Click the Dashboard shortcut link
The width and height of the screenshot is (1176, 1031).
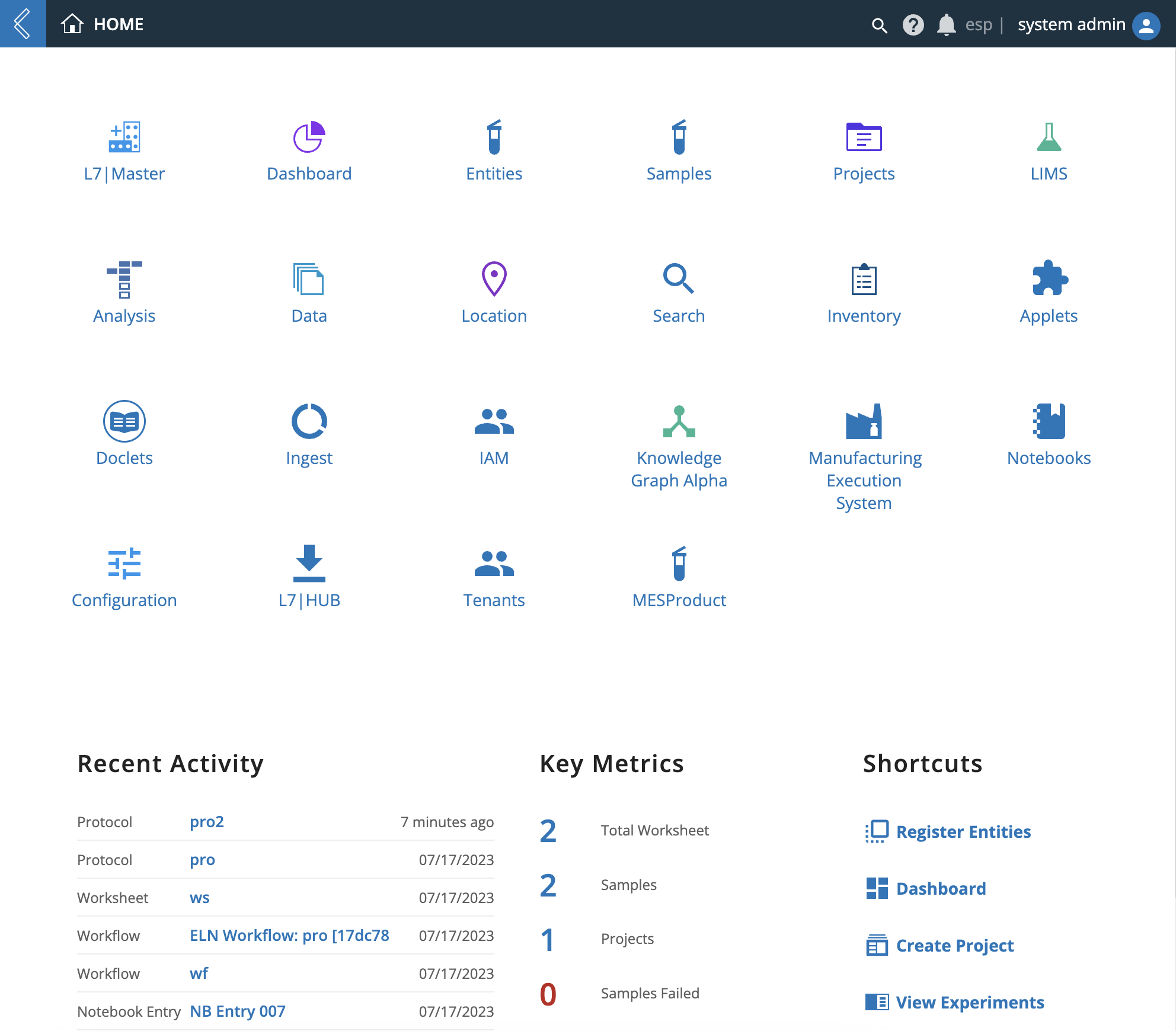click(941, 889)
